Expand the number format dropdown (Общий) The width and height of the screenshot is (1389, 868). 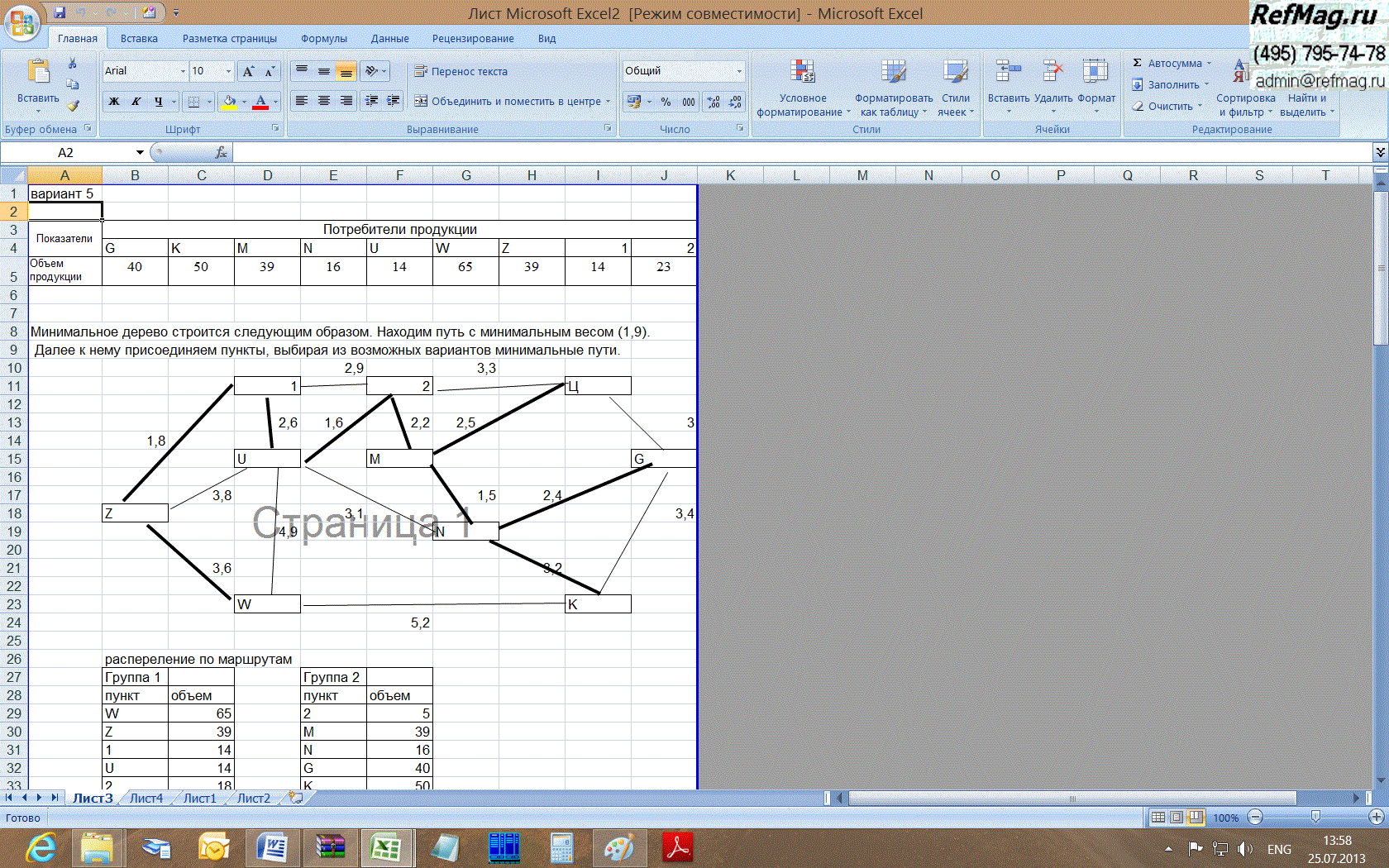739,71
